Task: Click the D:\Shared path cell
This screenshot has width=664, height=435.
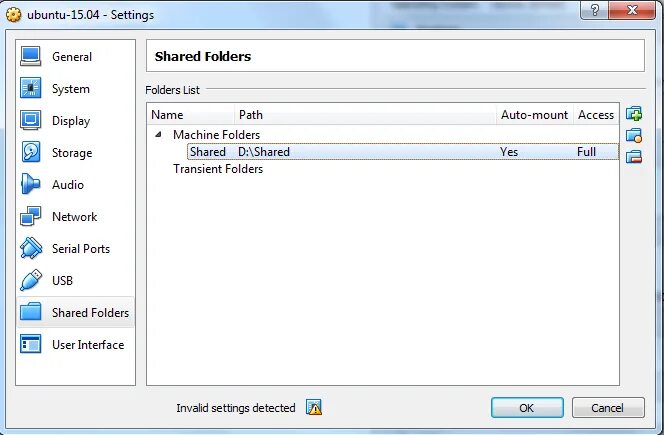Action: pos(264,152)
